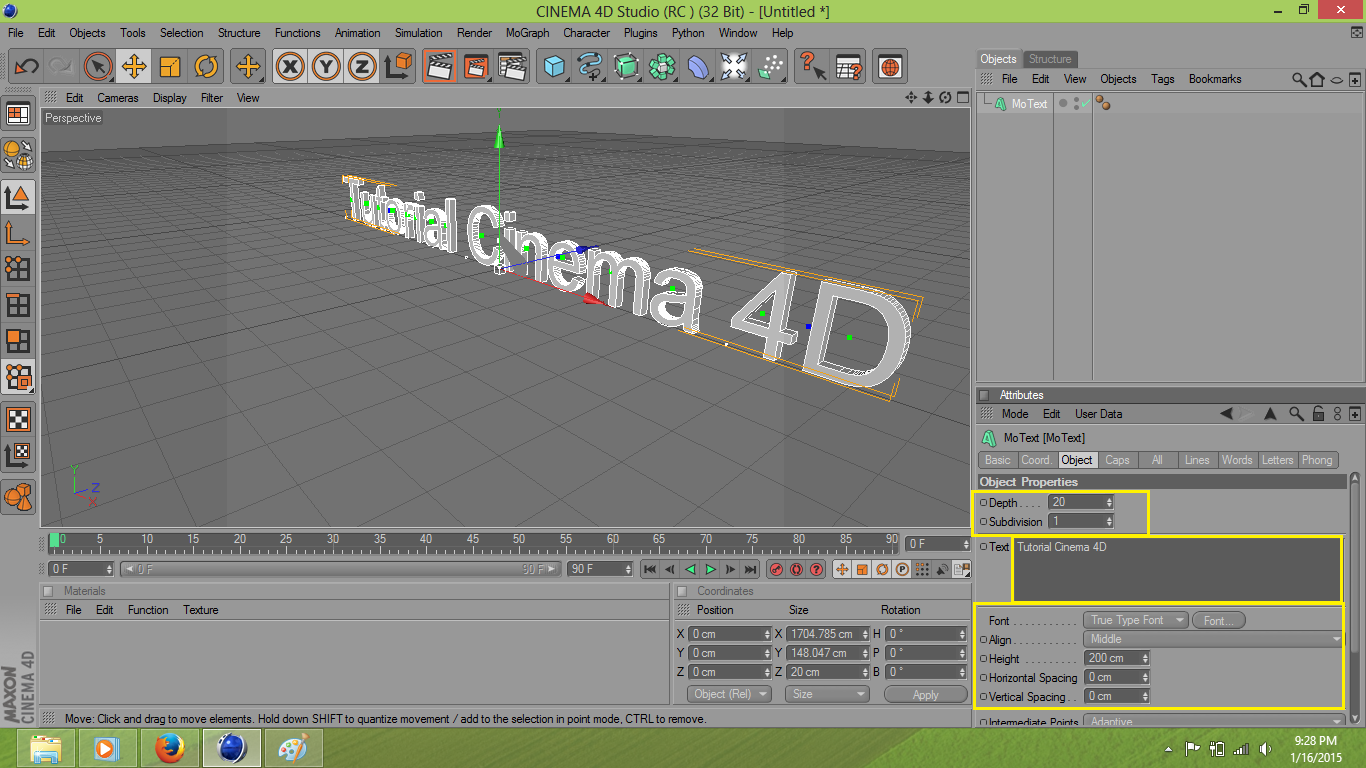Open the light objects icon
Screen dimensions: 1366x768
tap(770, 67)
